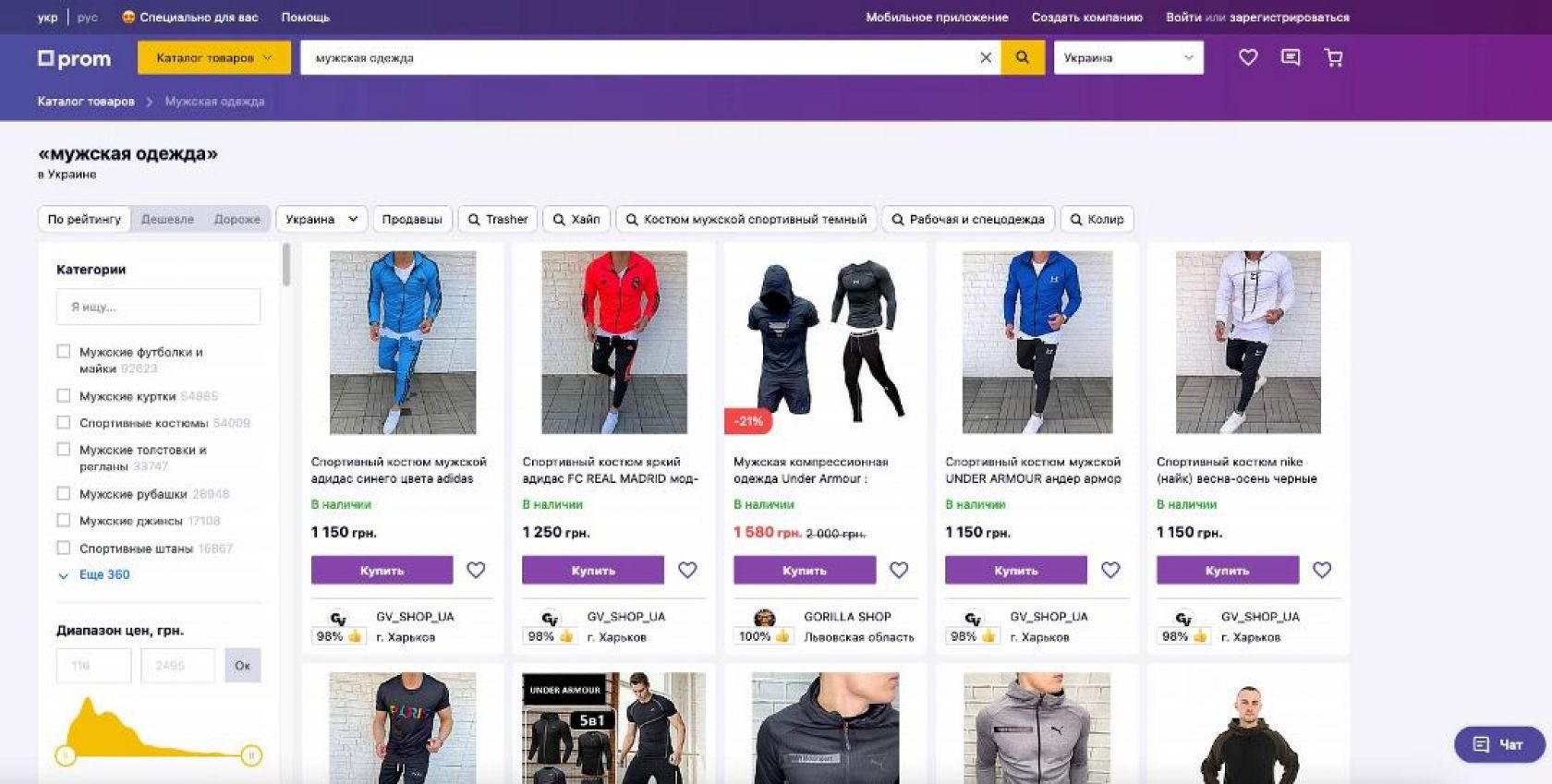1552x784 pixels.
Task: Add the blue adidas suit to favorites
Action: 476,570
